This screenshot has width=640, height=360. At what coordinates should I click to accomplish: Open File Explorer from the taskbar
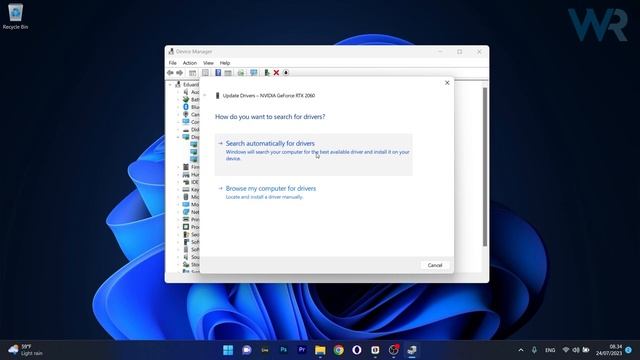[x=320, y=350]
